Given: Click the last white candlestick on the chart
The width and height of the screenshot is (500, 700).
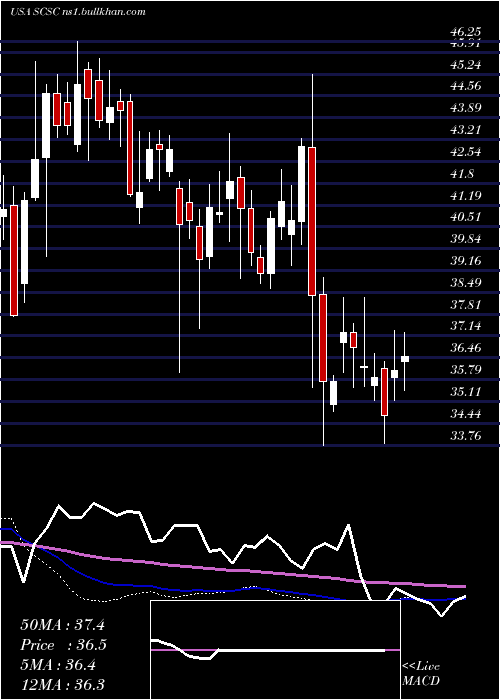Looking at the screenshot, I should point(405,359).
